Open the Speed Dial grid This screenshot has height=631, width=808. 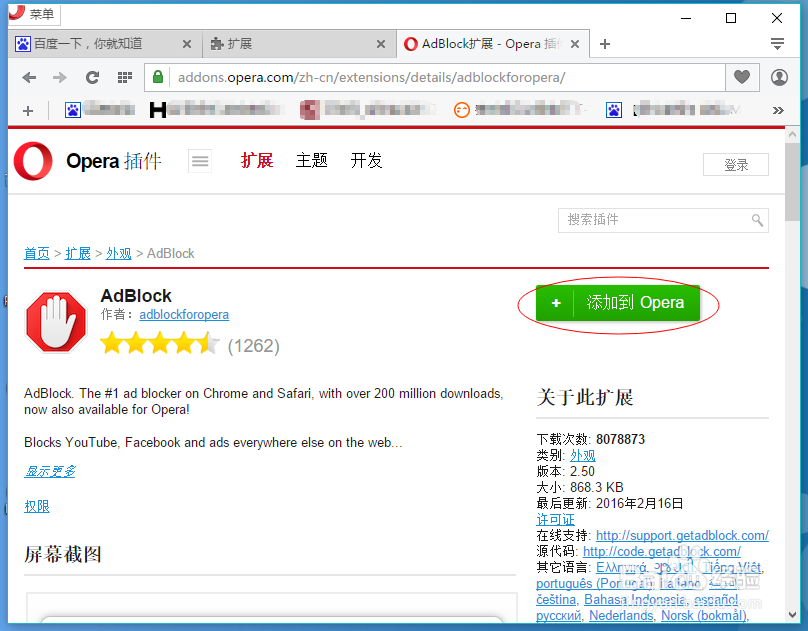pyautogui.click(x=125, y=78)
